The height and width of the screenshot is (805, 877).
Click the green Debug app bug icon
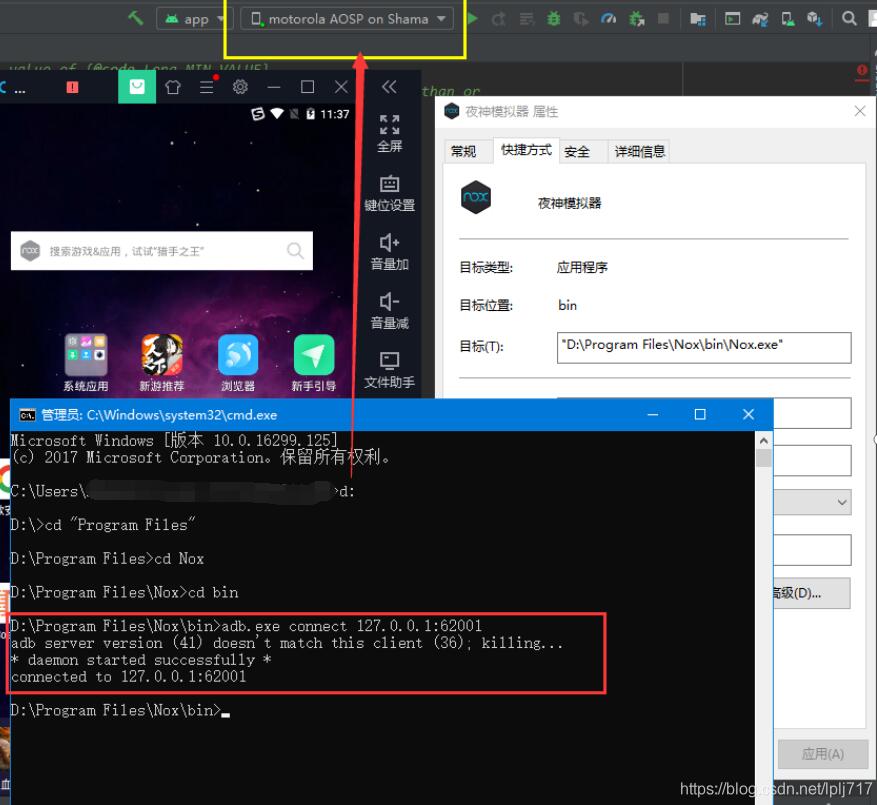(x=554, y=19)
